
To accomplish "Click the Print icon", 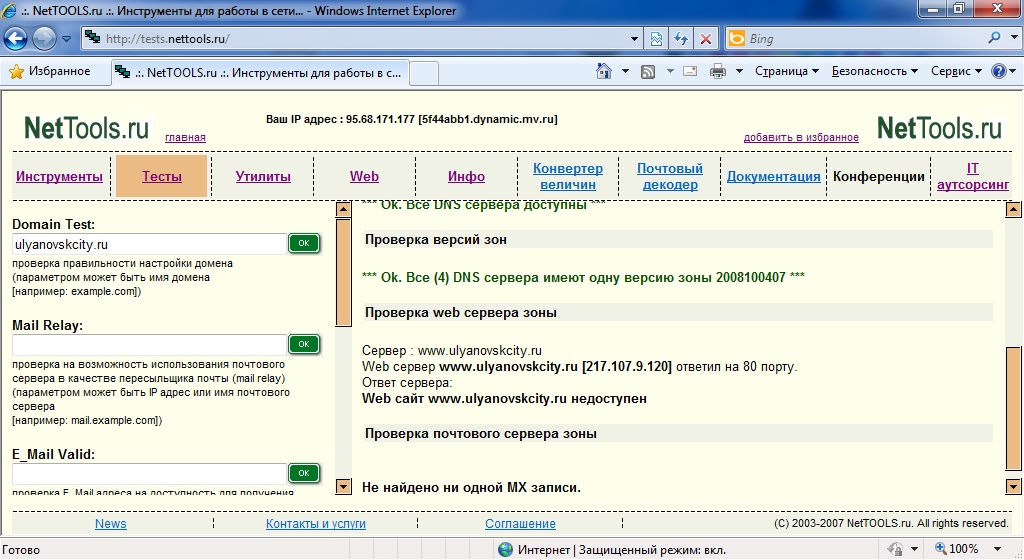I will pyautogui.click(x=718, y=71).
